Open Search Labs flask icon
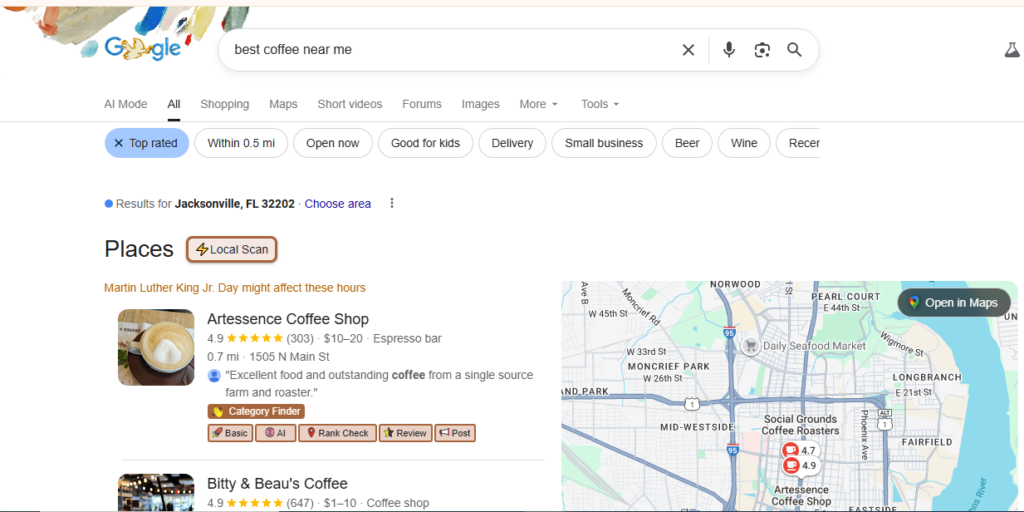 1011,50
